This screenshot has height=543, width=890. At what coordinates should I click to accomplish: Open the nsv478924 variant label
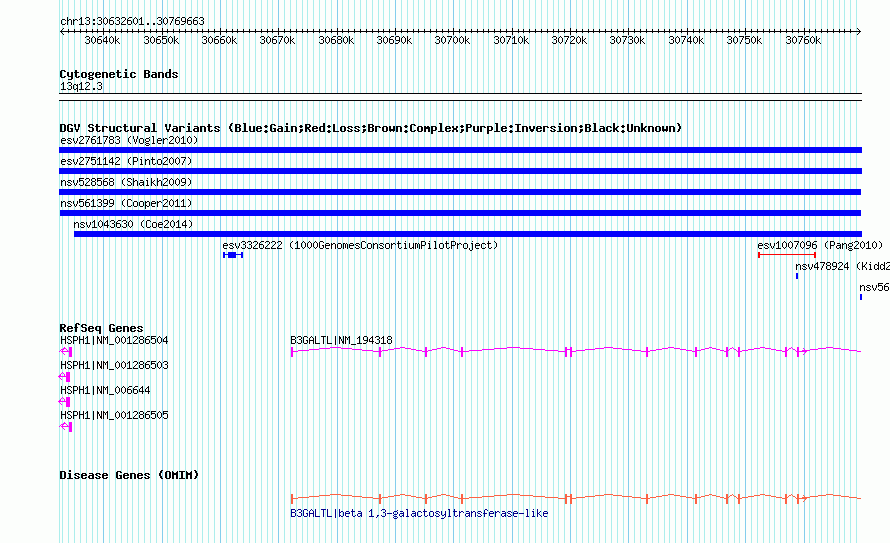click(x=842, y=266)
